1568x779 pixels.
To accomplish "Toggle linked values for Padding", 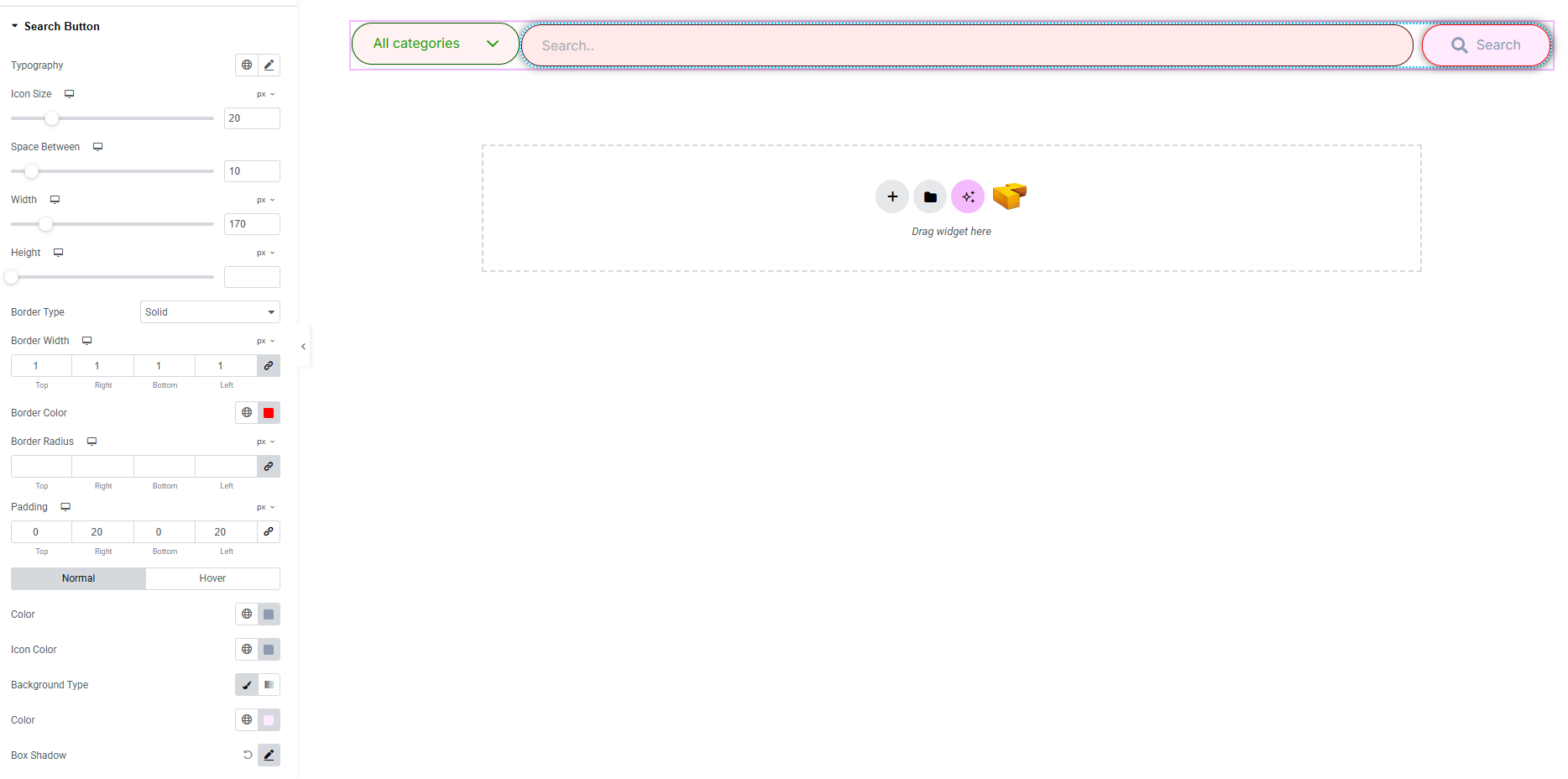I will click(x=269, y=532).
